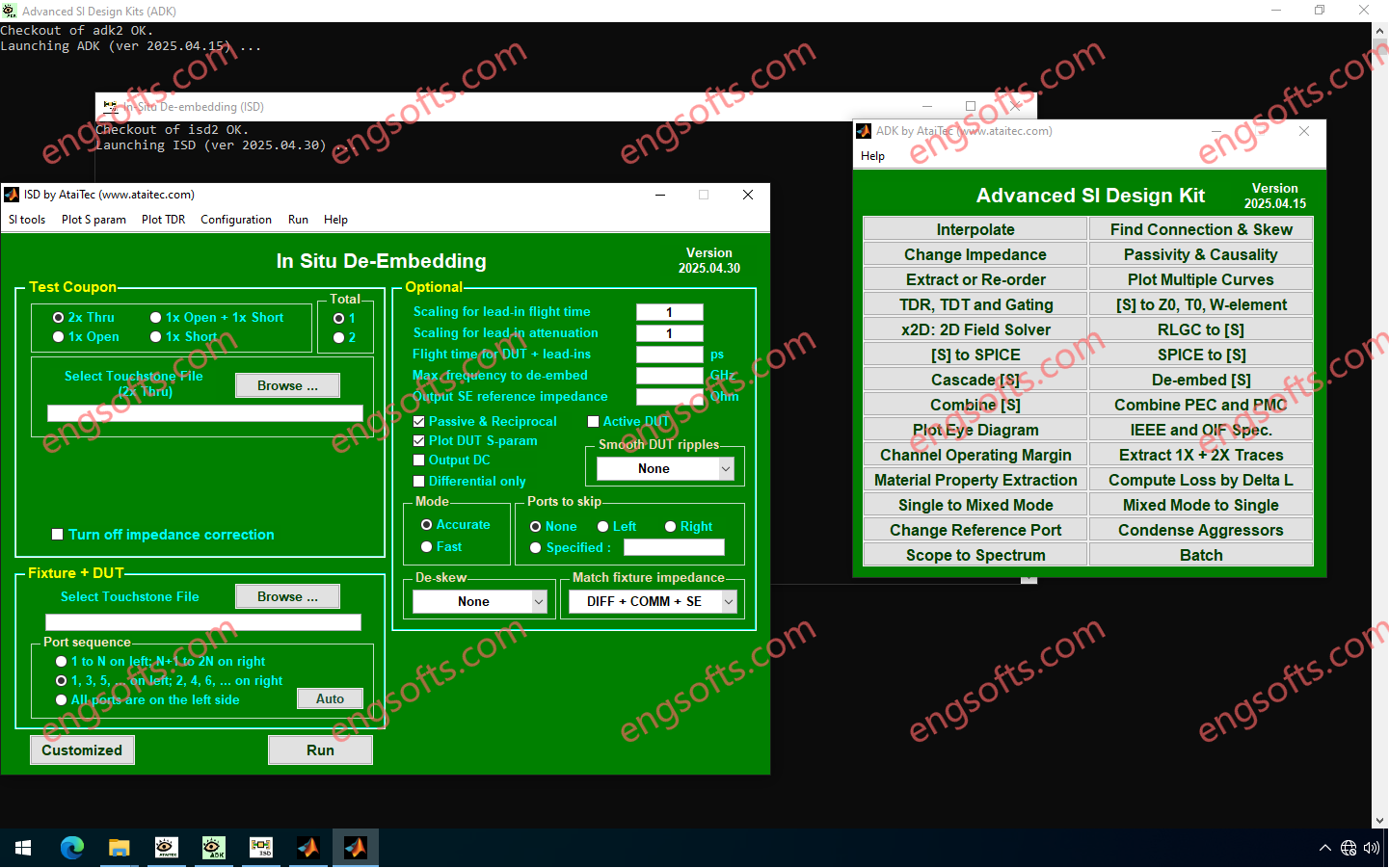Image resolution: width=1389 pixels, height=868 pixels.
Task: Open De-embed [S] tool in ADK
Action: (x=1201, y=381)
